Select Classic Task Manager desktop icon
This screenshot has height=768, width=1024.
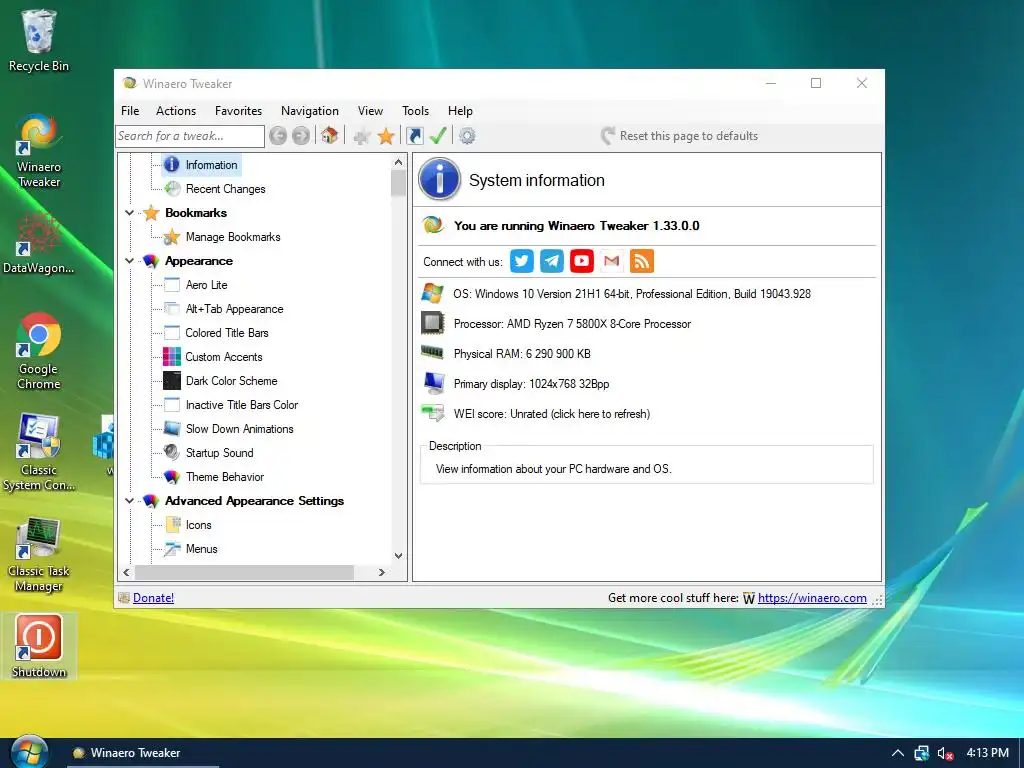pos(39,554)
